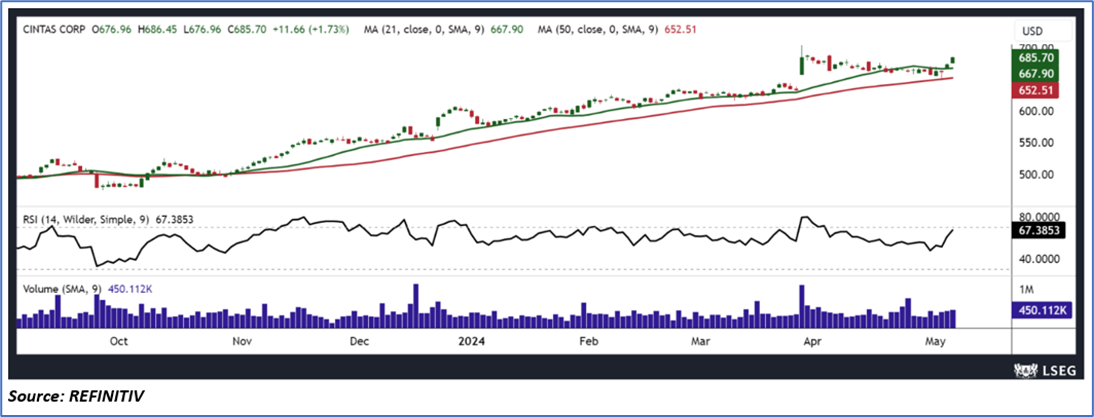1094x417 pixels.
Task: Click the 550.00 price axis label
Action: [1035, 142]
